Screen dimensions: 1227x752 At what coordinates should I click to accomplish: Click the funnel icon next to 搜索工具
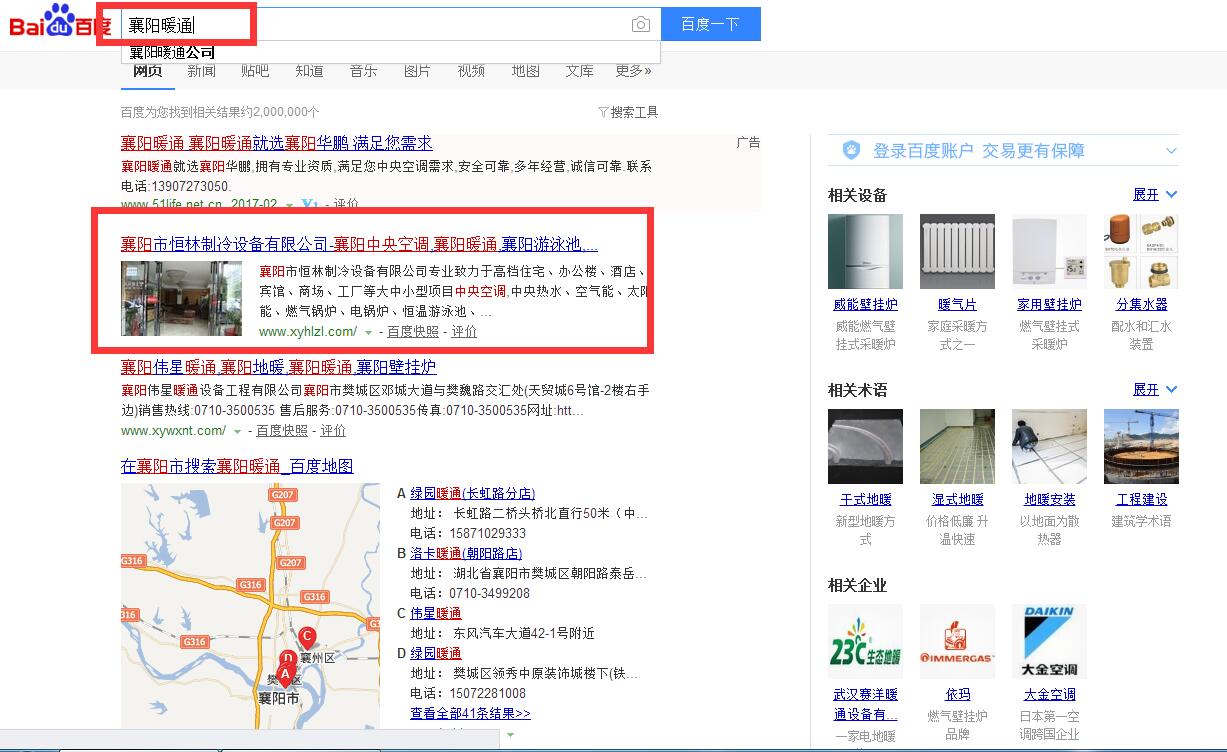[603, 112]
